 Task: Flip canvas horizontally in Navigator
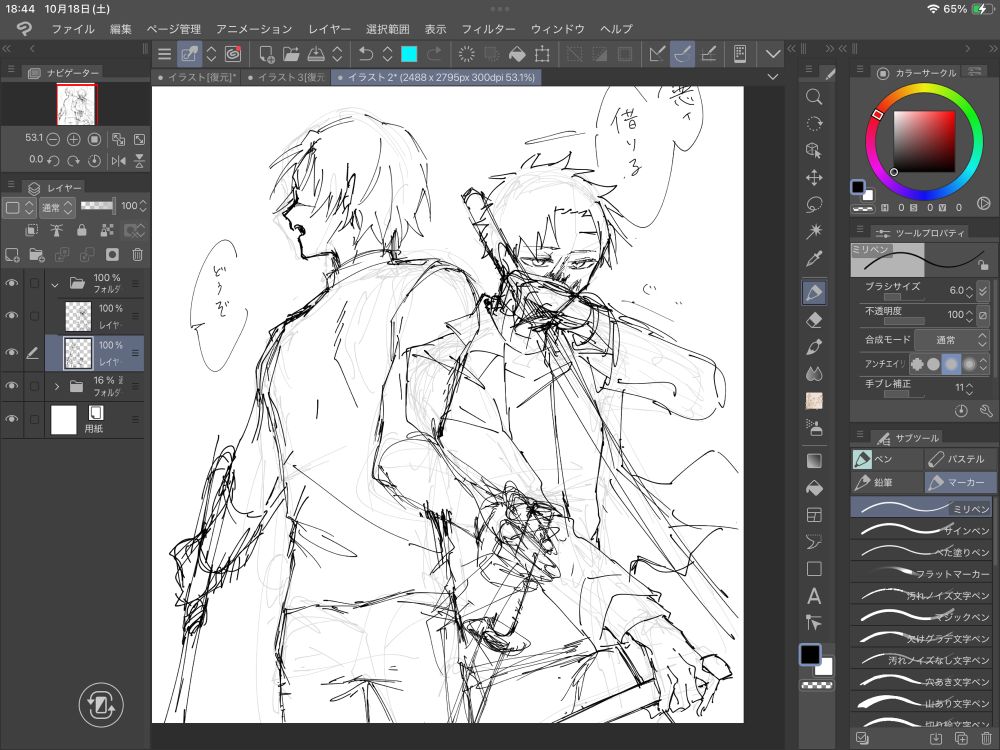119,161
